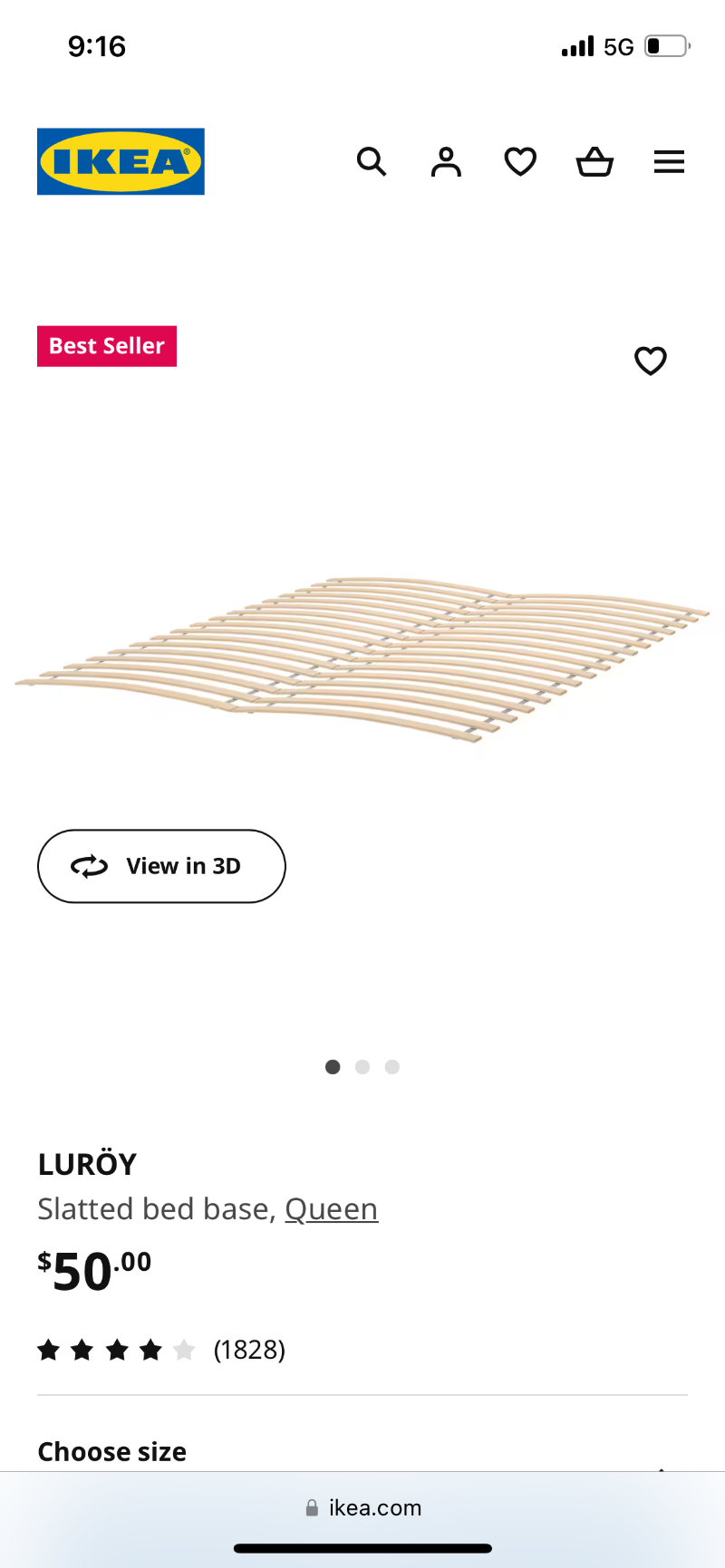
Task: Select the third image carousel dot
Action: [392, 1067]
